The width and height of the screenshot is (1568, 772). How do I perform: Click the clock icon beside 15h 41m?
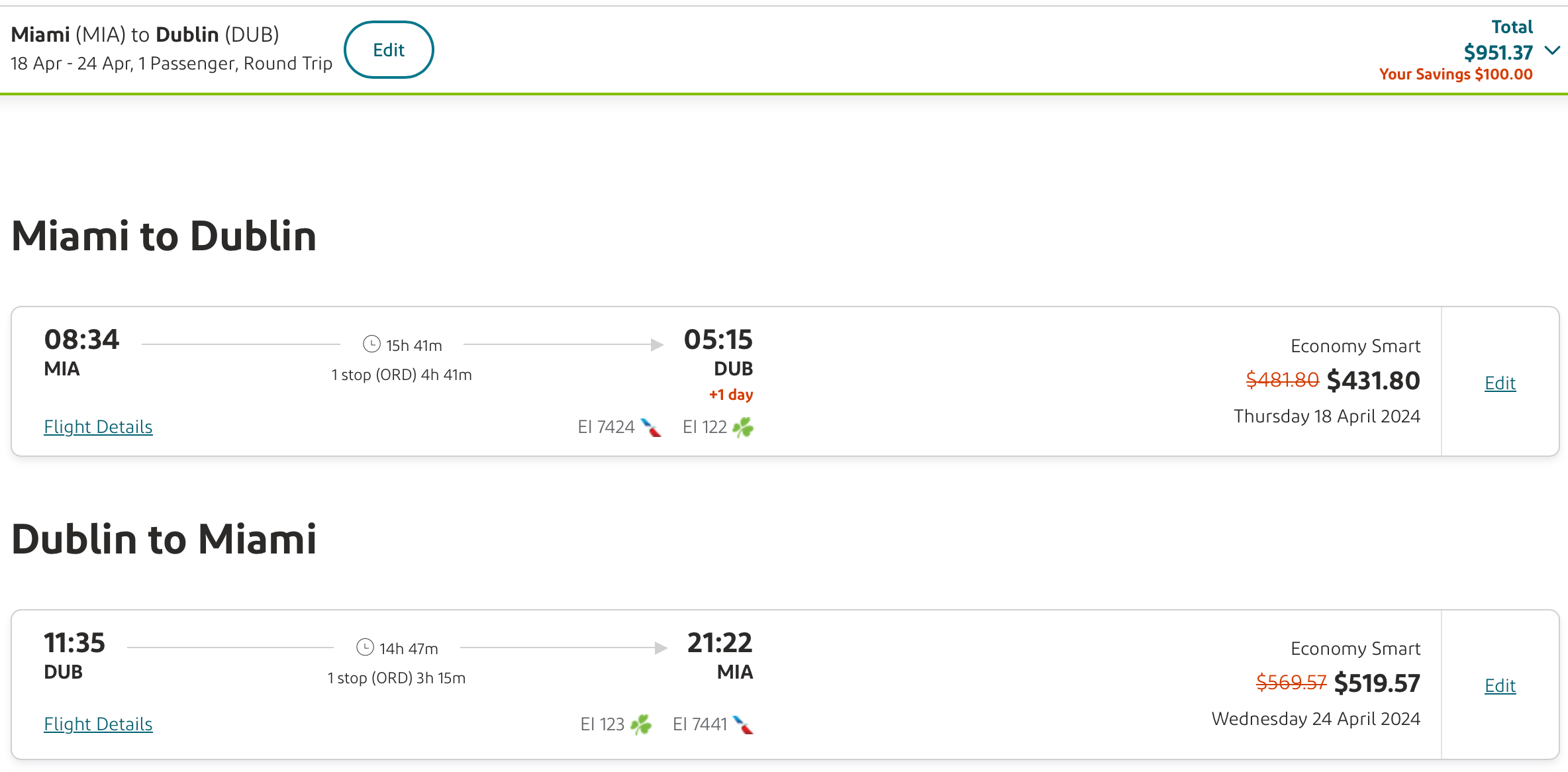[371, 344]
